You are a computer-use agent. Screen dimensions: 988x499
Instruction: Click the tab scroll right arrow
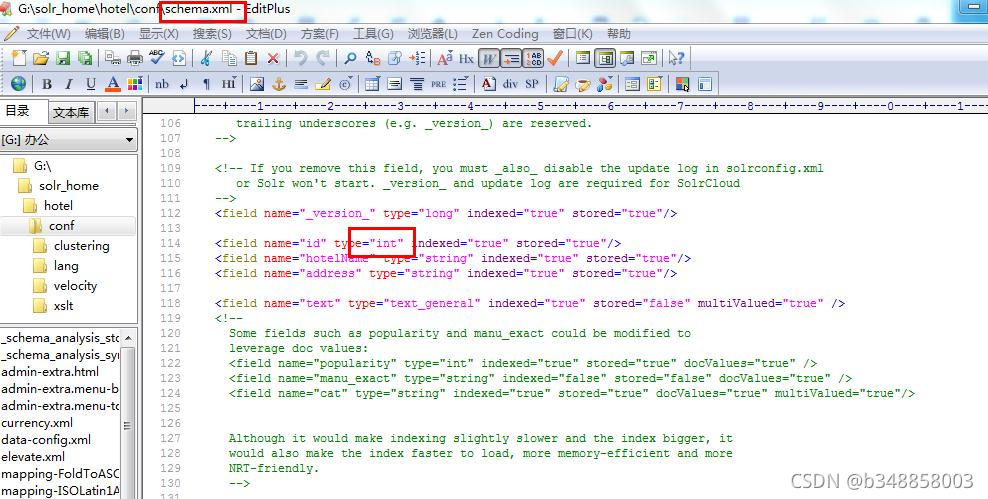click(127, 112)
